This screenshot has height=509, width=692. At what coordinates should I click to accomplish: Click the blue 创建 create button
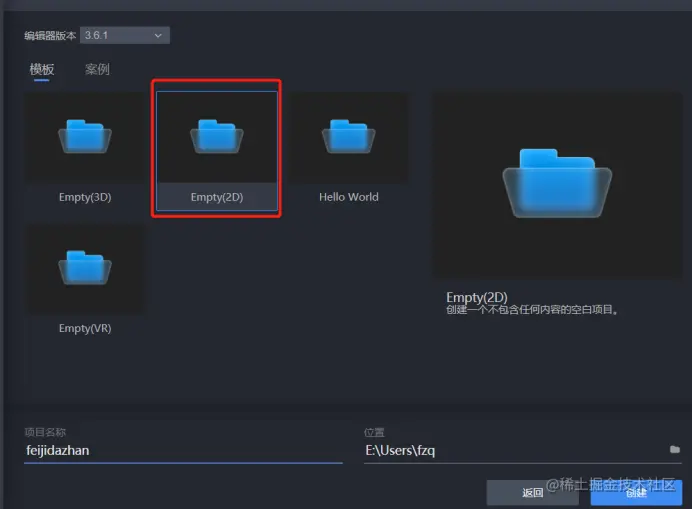point(636,493)
